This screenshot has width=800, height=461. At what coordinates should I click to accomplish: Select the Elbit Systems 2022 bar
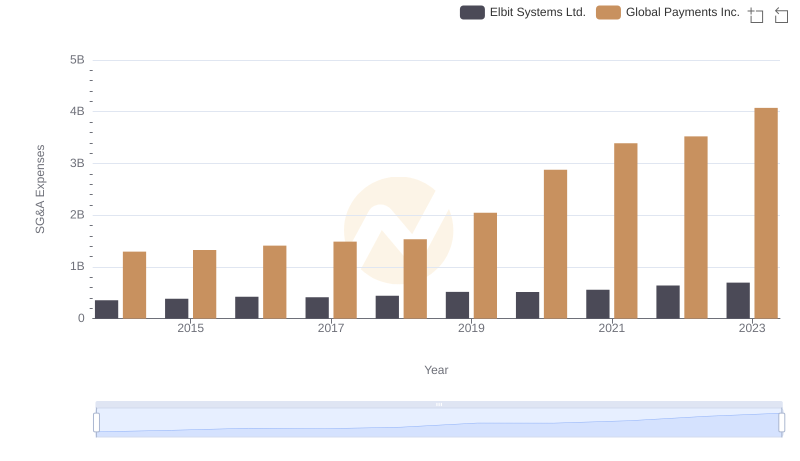(x=668, y=302)
